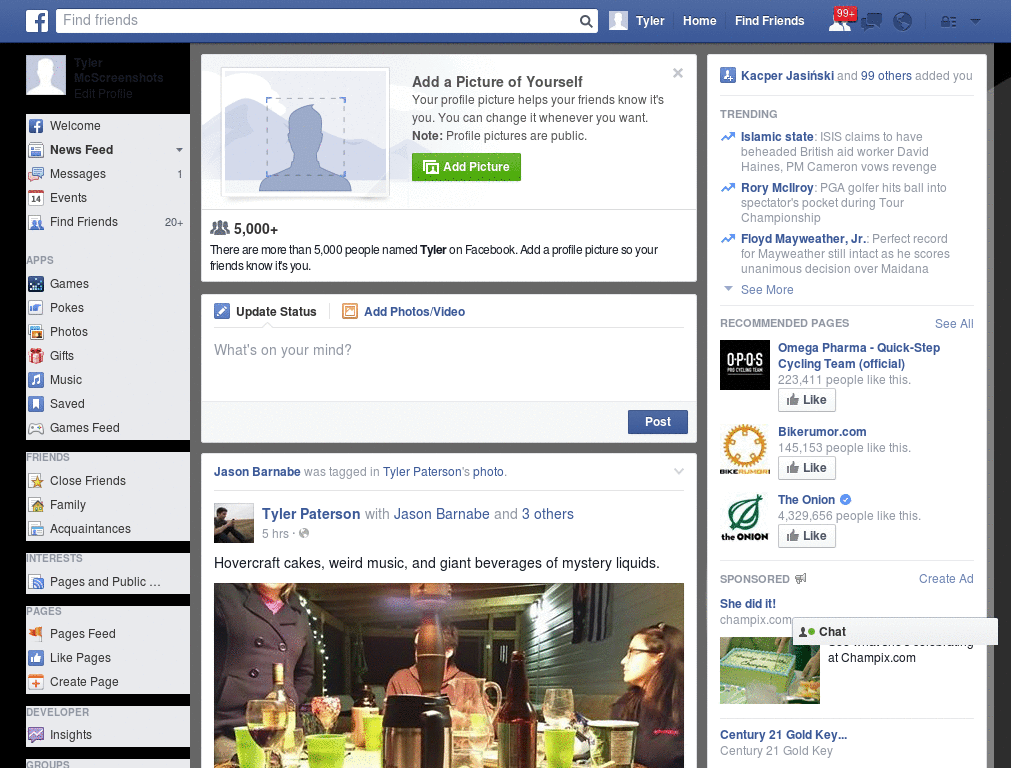Open Islamic state trending topic
This screenshot has height=768, width=1024.
tap(777, 136)
